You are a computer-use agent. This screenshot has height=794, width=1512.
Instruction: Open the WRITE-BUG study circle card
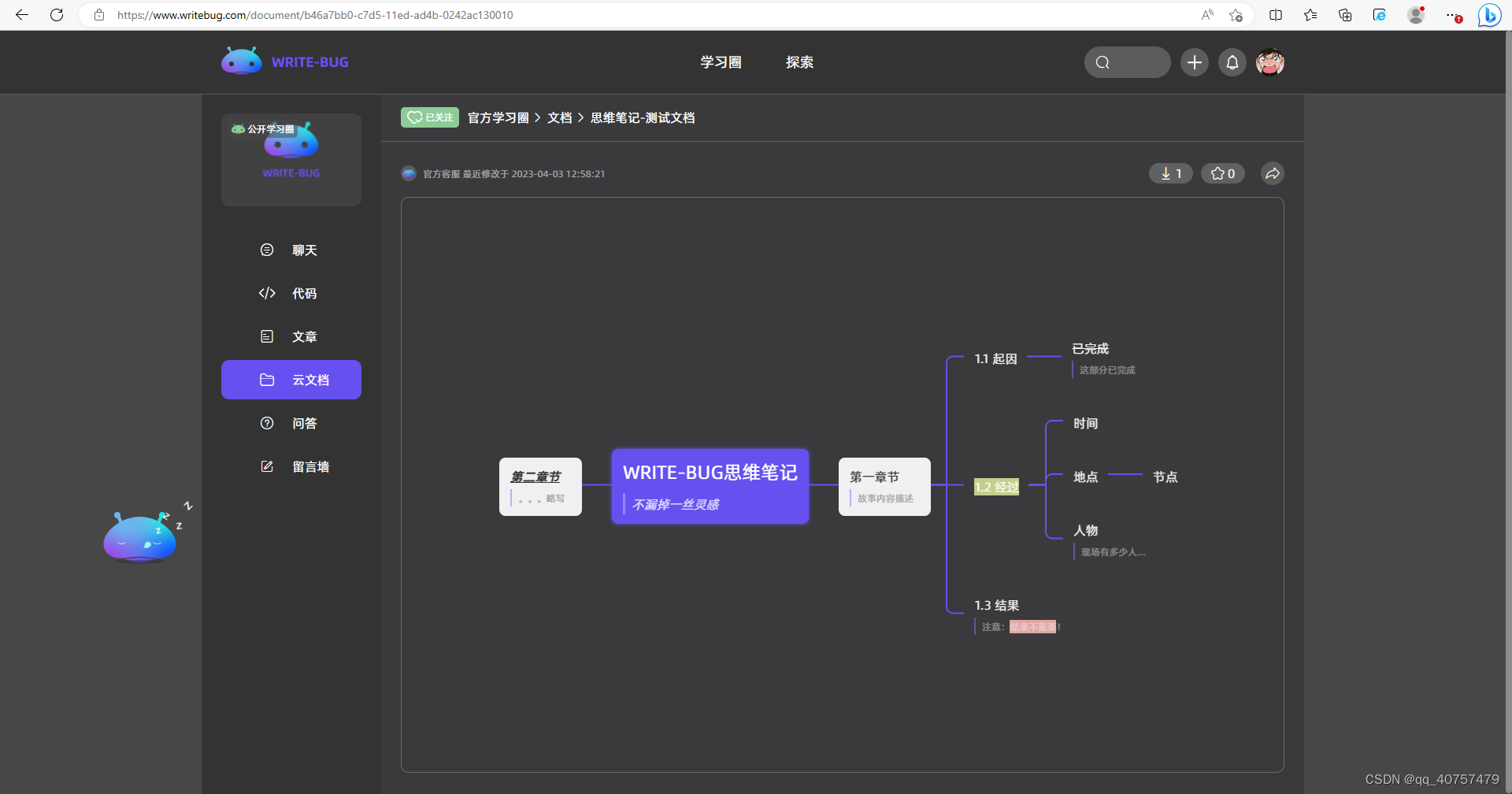291,160
